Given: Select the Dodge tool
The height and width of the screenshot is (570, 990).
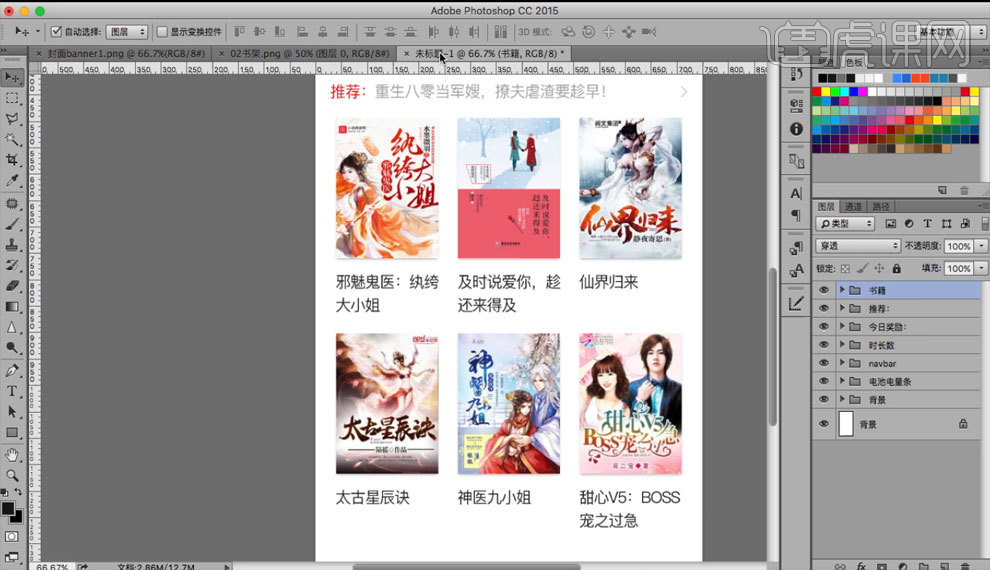Looking at the screenshot, I should [x=12, y=347].
